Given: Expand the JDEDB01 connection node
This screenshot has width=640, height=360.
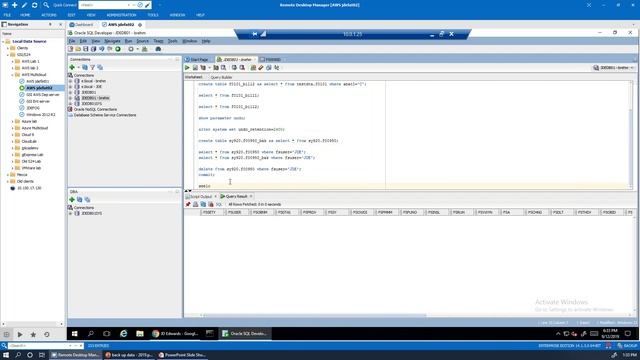Looking at the screenshot, I should [71, 92].
